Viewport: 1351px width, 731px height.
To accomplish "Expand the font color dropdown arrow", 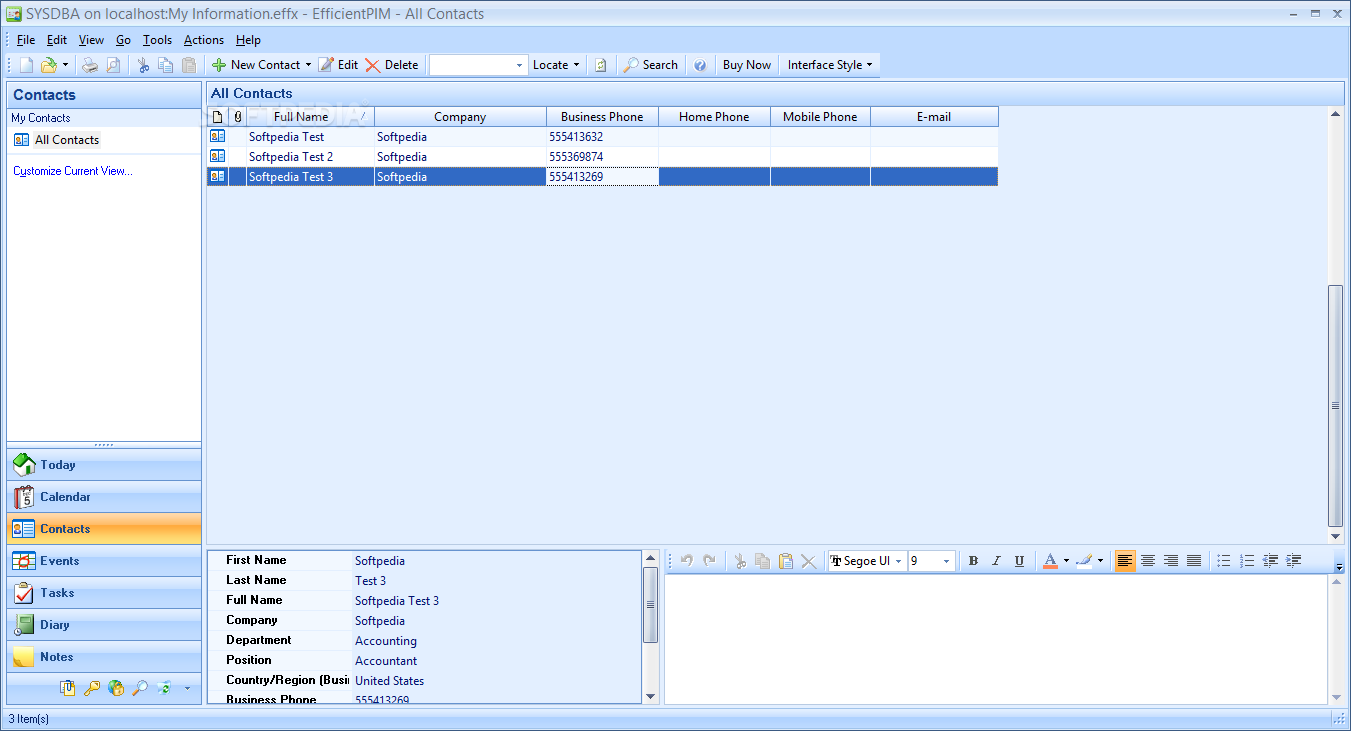I will (x=1066, y=561).
